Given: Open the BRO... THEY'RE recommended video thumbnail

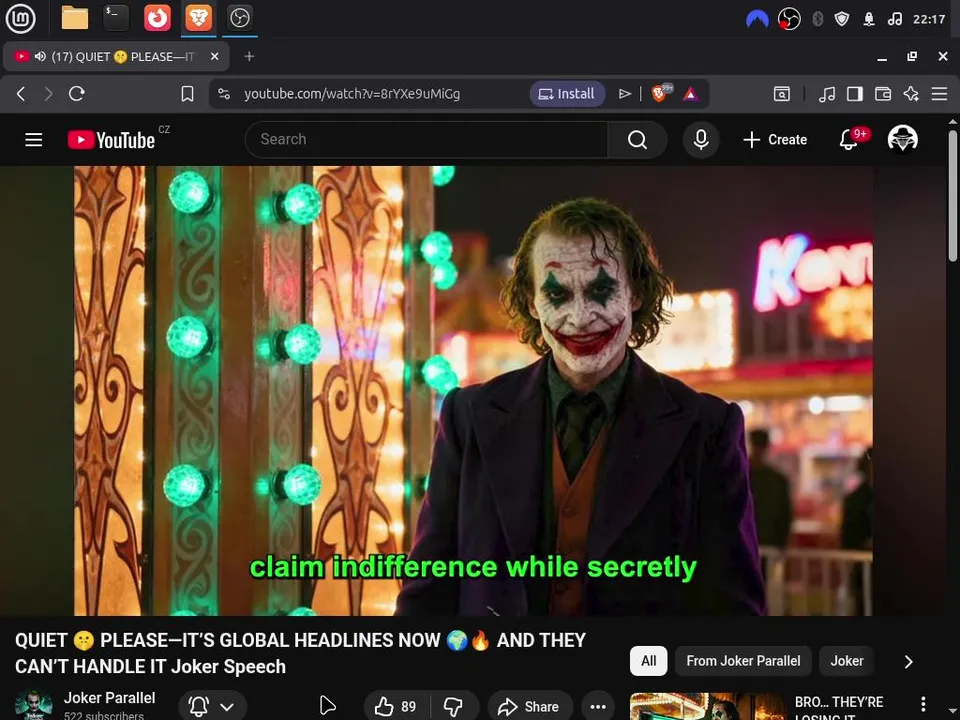Looking at the screenshot, I should click(708, 707).
